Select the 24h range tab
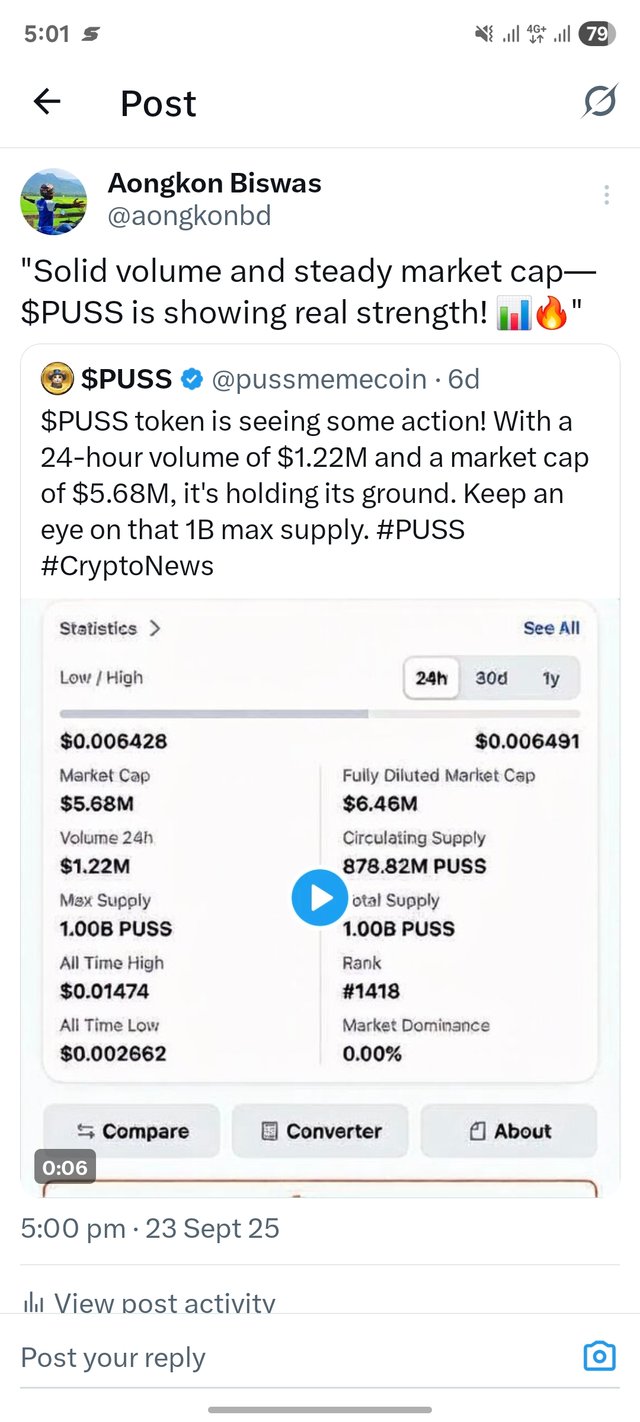640x1422 pixels. point(431,678)
